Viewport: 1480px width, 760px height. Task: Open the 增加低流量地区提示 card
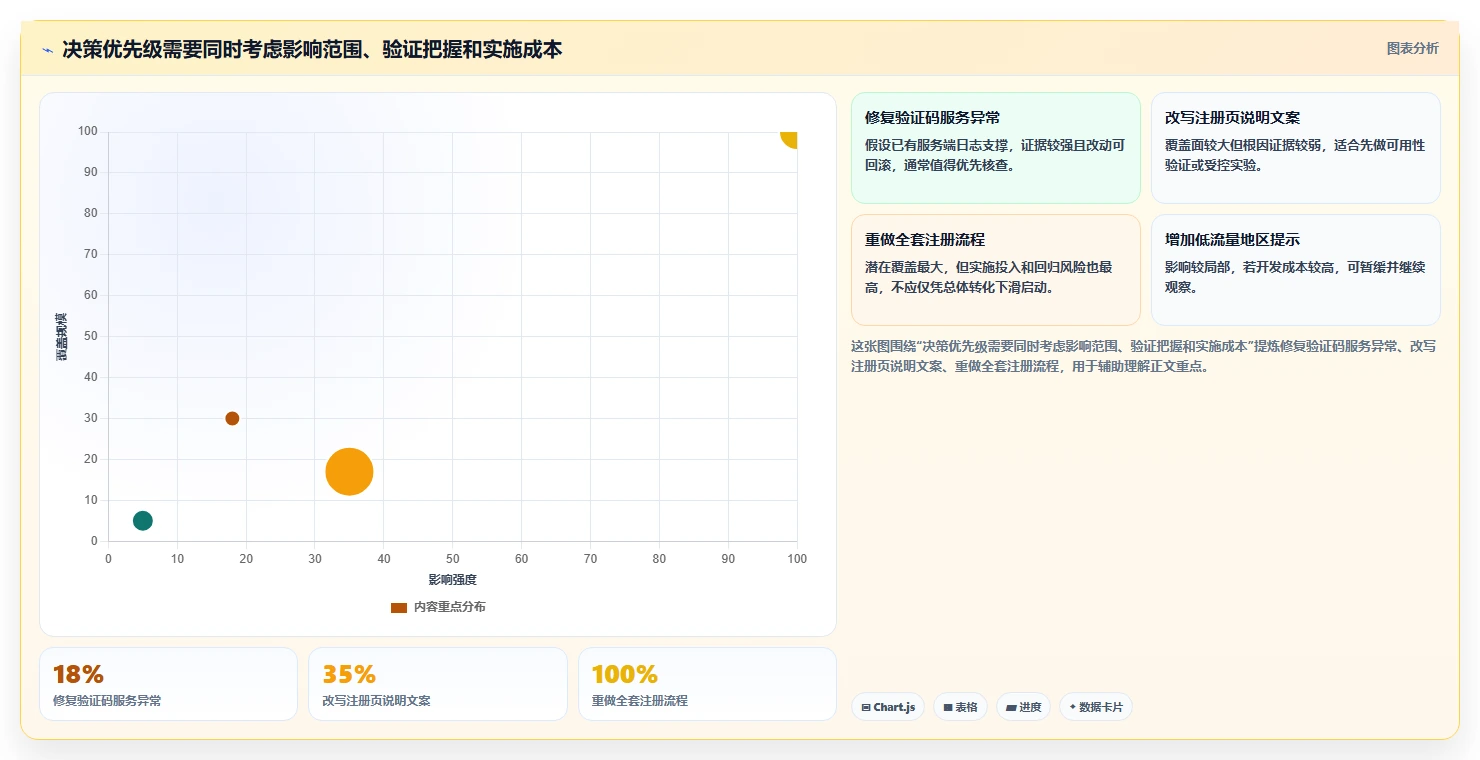1296,270
